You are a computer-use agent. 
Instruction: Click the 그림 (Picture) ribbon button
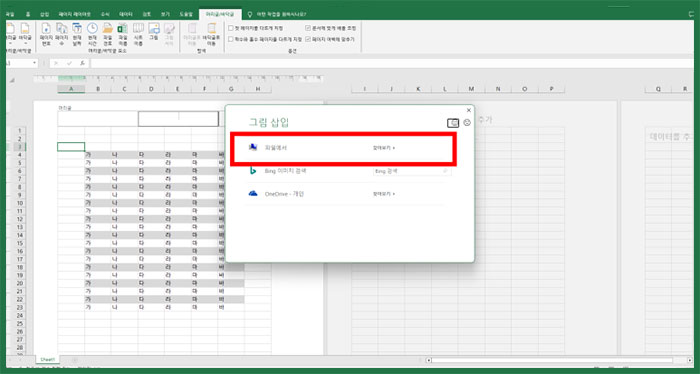[154, 32]
